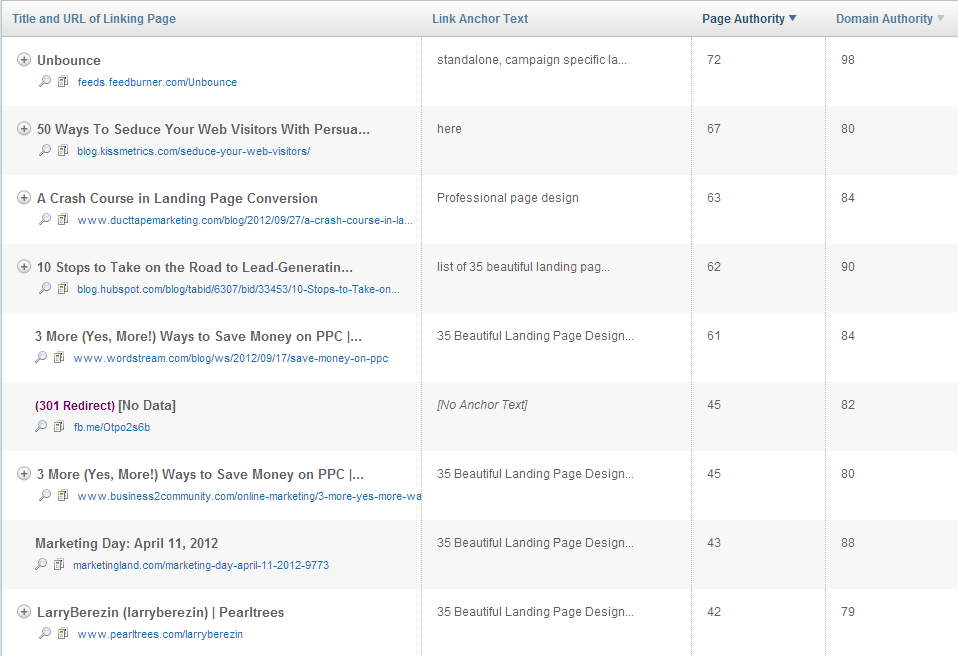Click Domain Authority value 88
This screenshot has height=656, width=958.
tap(847, 543)
